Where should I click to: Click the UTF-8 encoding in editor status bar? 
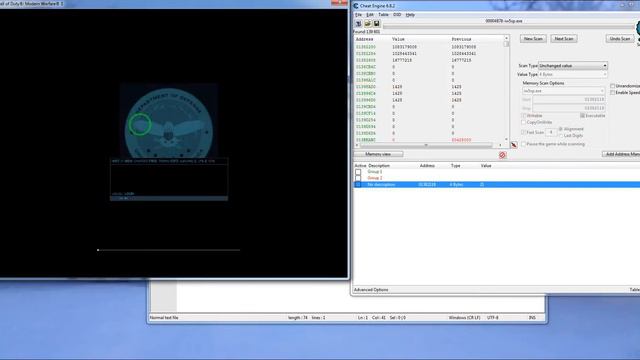coord(493,318)
